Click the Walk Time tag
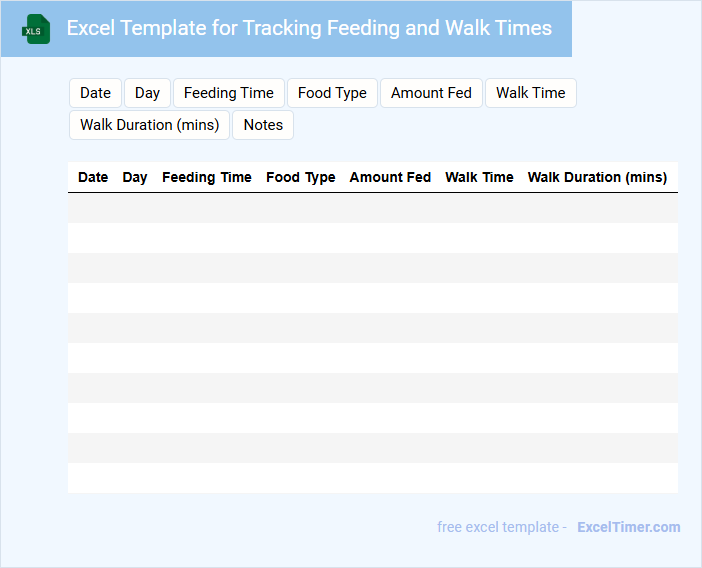 coord(530,93)
